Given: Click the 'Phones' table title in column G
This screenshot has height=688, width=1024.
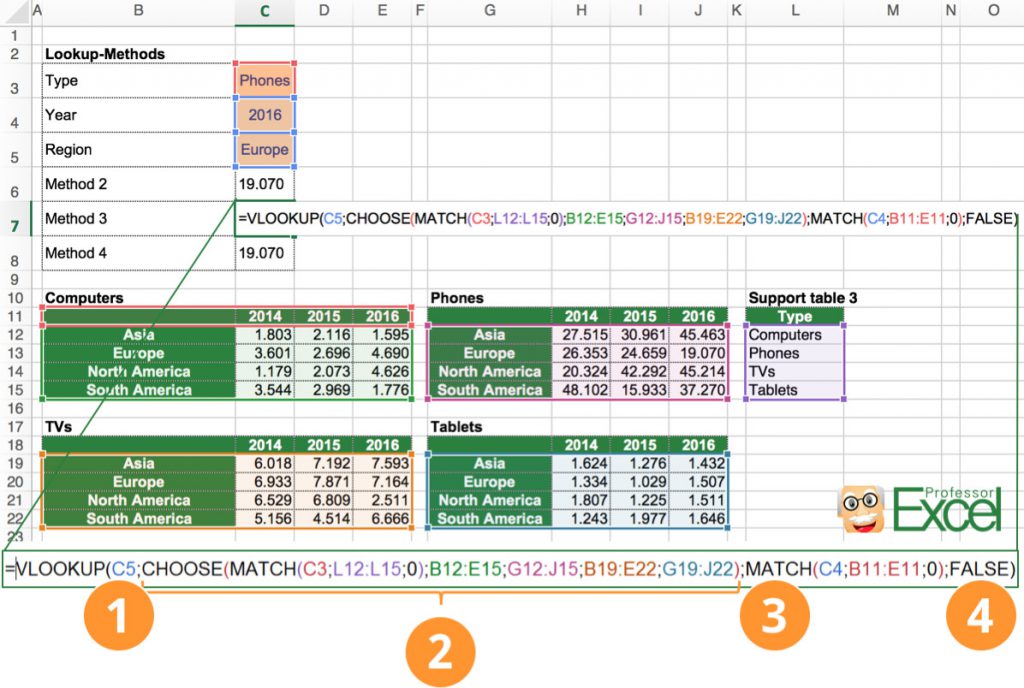Looking at the screenshot, I should point(457,298).
